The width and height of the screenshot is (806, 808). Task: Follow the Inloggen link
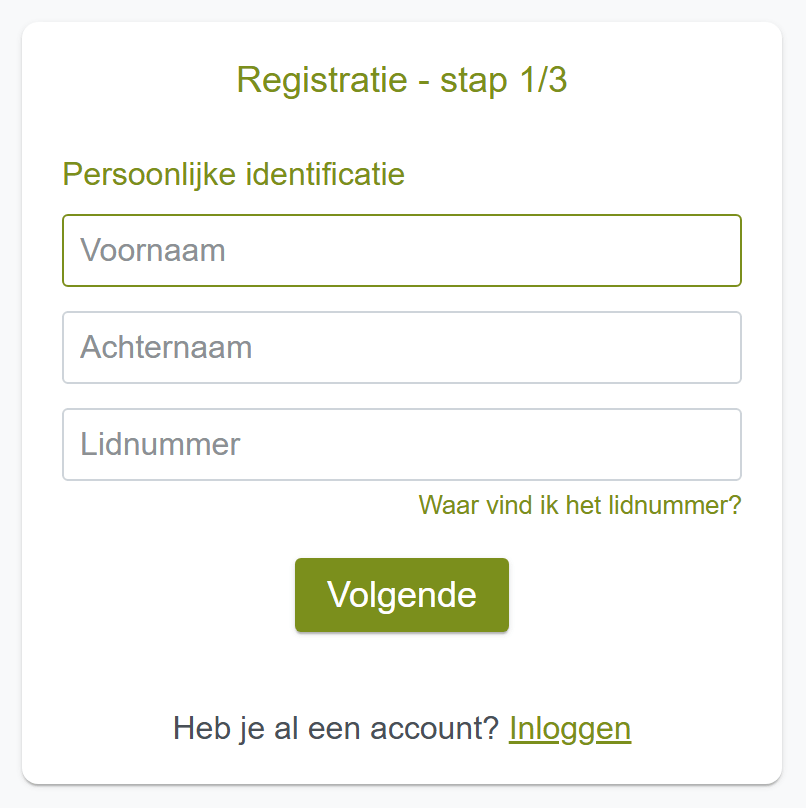(570, 729)
